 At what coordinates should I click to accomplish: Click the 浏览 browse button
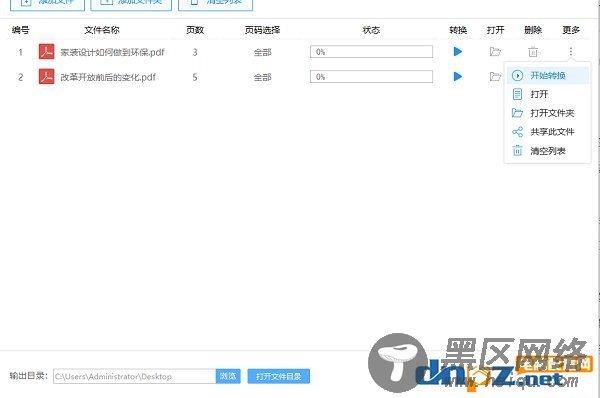point(228,376)
